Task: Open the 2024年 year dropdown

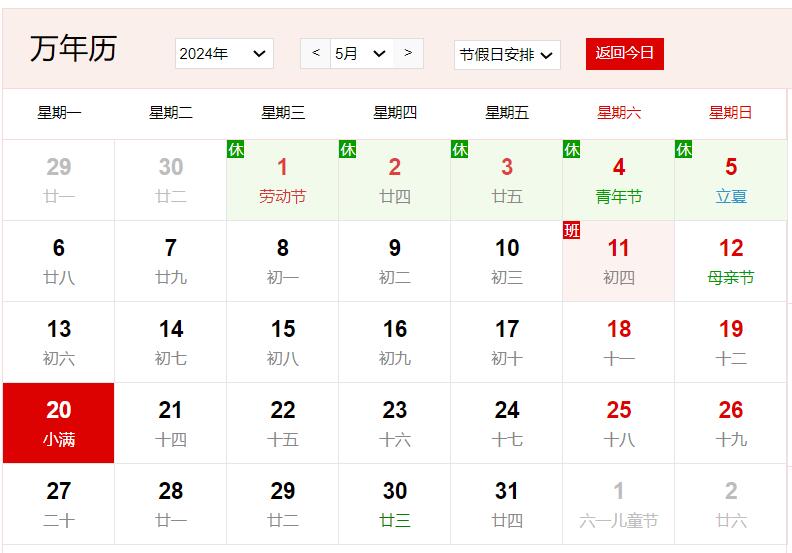Action: coord(224,54)
